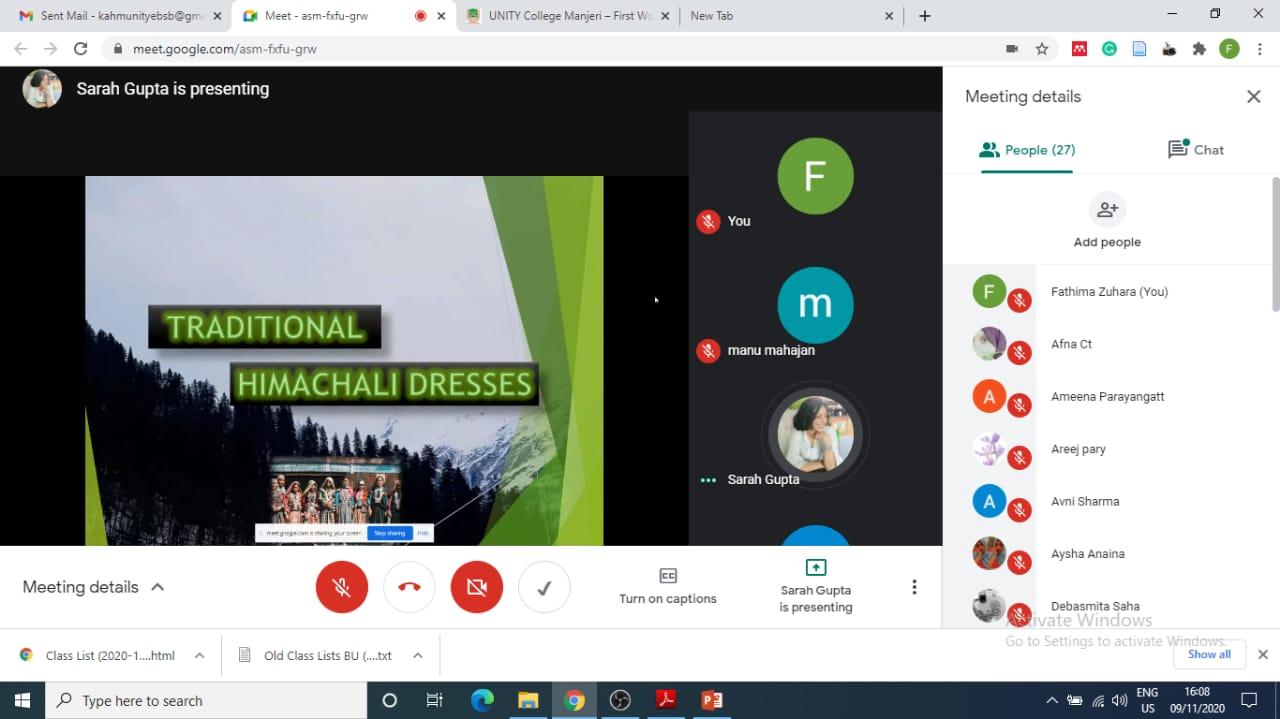The height and width of the screenshot is (719, 1280).
Task: Click the Sarah Gupta is presenting icon
Action: pyautogui.click(x=815, y=568)
